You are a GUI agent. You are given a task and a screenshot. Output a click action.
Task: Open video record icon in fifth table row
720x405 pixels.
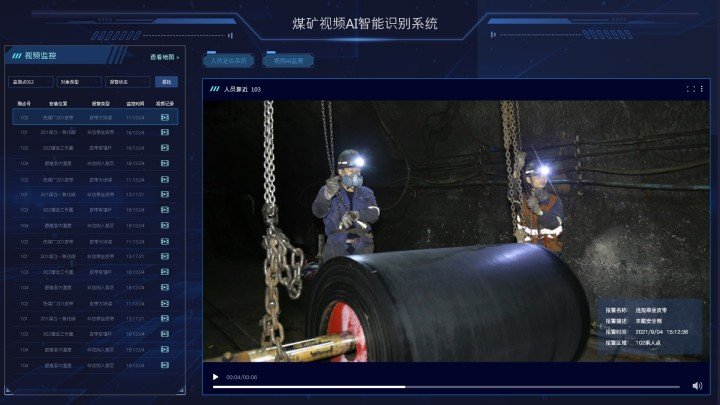(x=165, y=179)
